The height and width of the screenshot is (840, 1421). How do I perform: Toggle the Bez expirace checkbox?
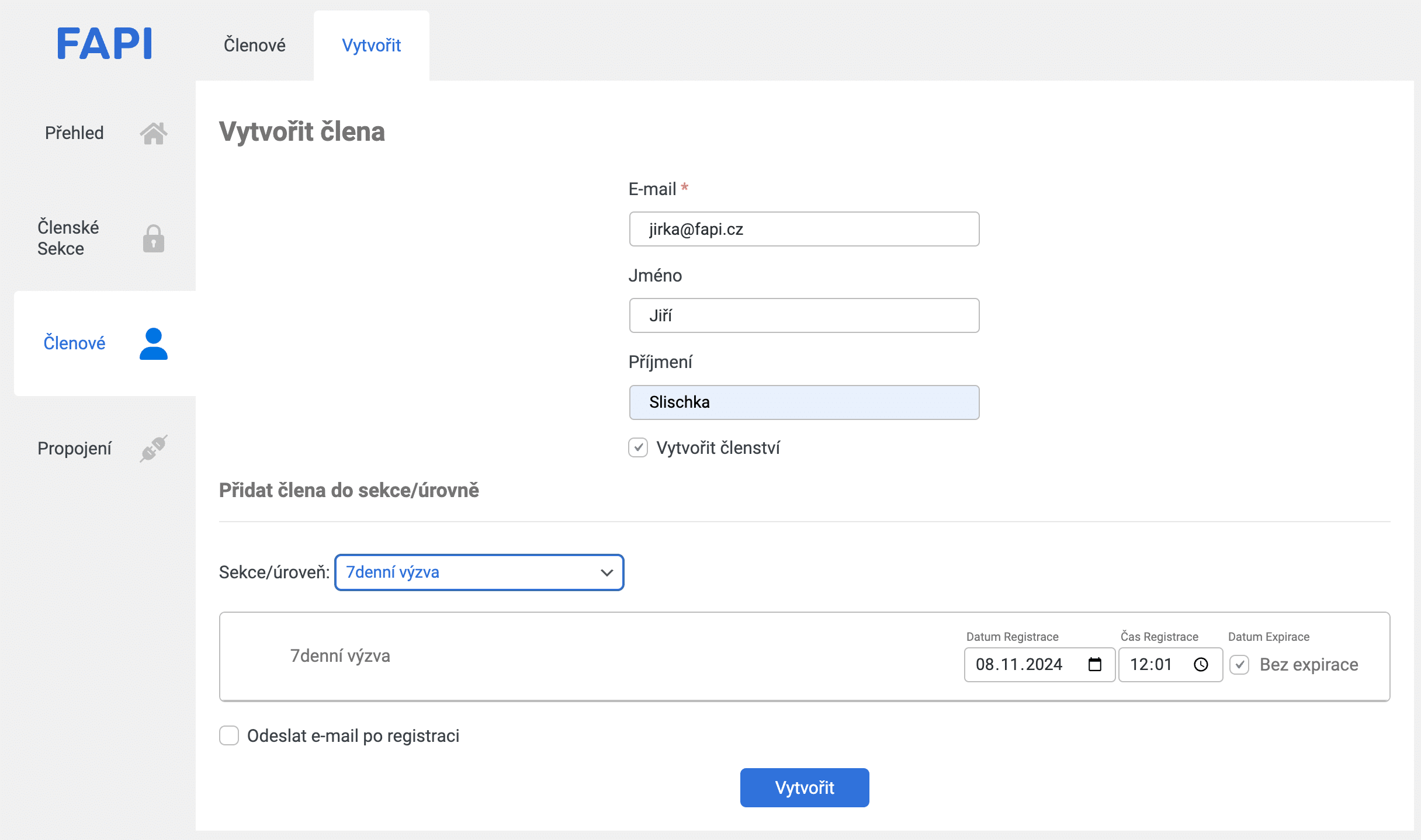coord(1239,665)
